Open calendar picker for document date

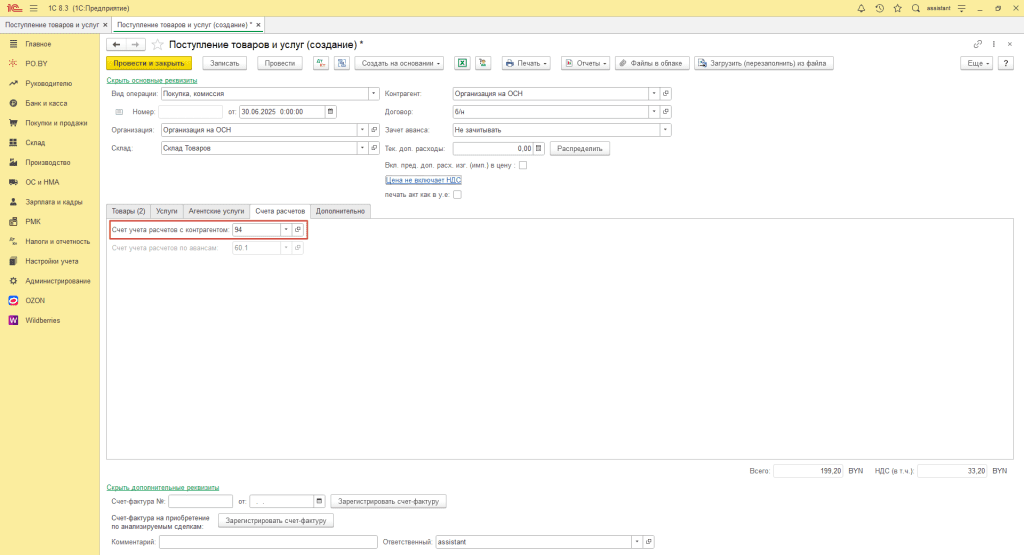(330, 112)
